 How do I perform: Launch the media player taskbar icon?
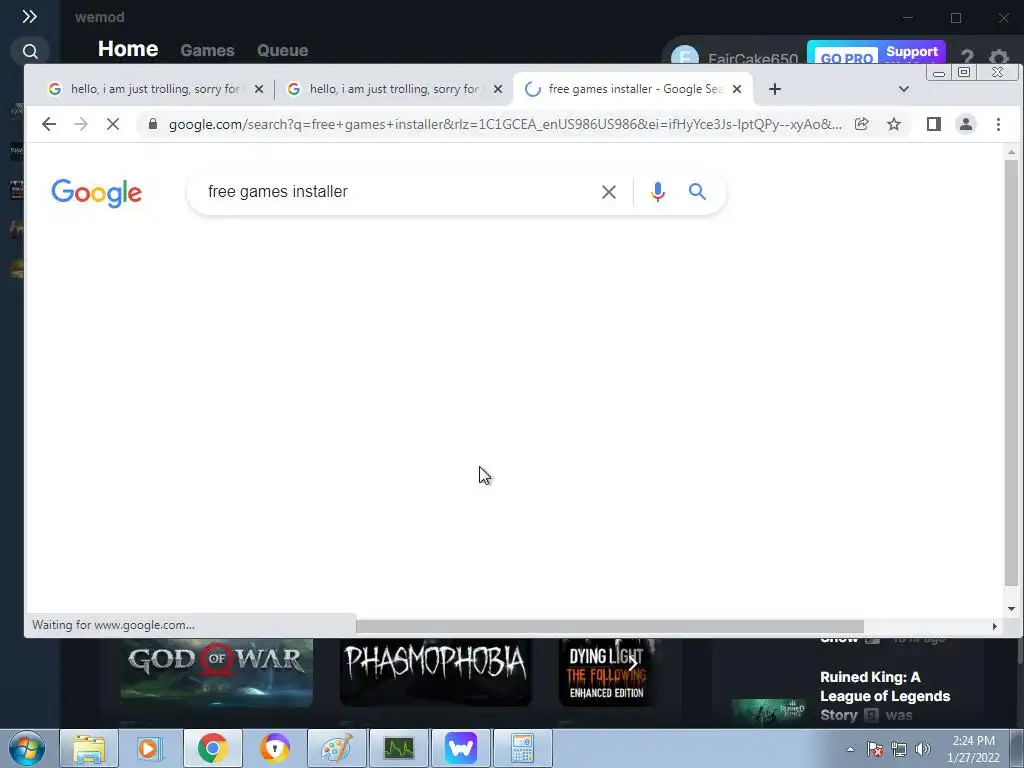[150, 748]
